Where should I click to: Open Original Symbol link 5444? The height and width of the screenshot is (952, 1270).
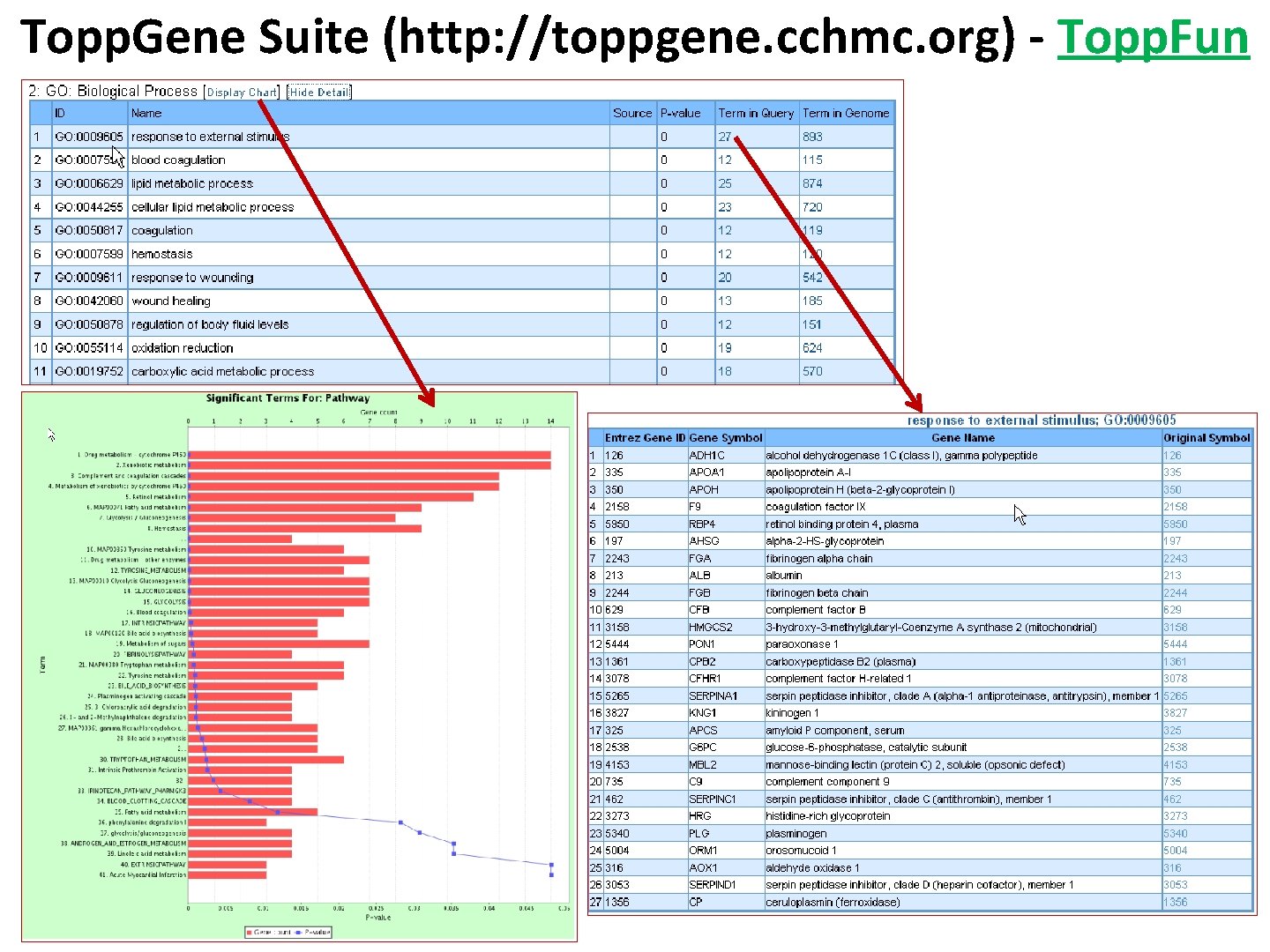1176,644
